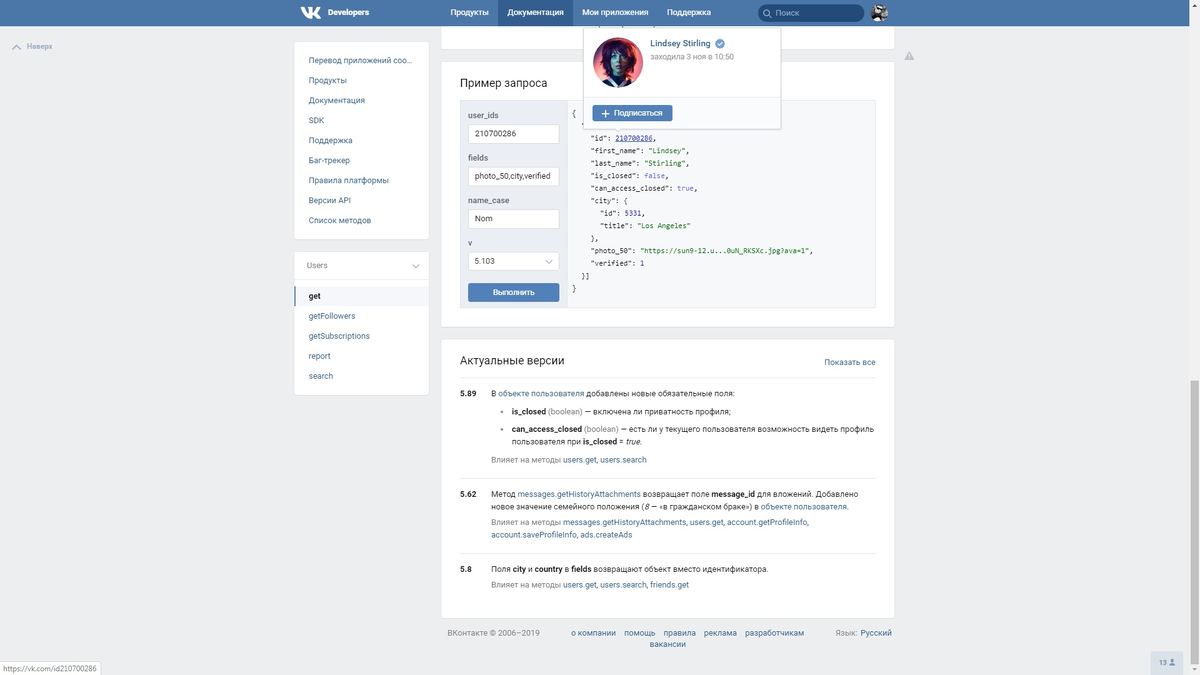
Task: Focus the fields input field
Action: (x=513, y=176)
